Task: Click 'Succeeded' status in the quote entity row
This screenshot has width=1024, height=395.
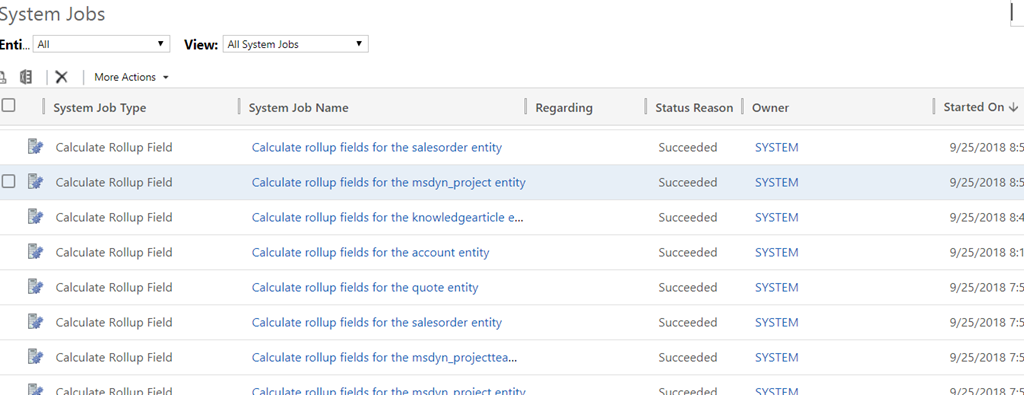Action: (688, 287)
